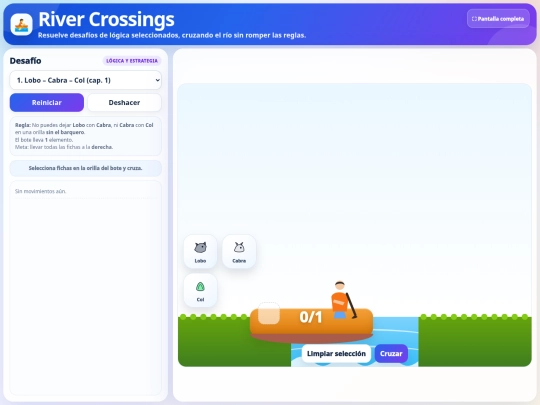The height and width of the screenshot is (405, 540).
Task: Click the 'Selecciona fichas en la orilla' hint
Action: tap(85, 168)
